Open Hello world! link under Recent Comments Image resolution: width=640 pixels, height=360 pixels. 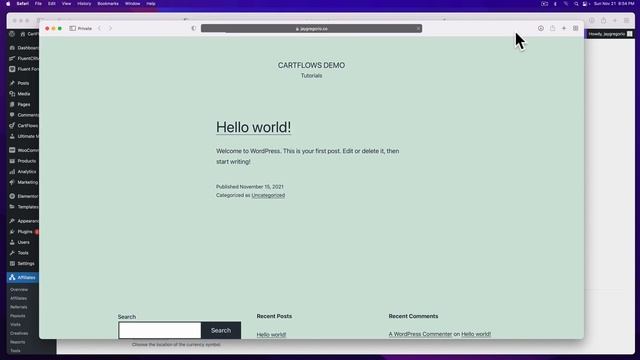pos(476,334)
